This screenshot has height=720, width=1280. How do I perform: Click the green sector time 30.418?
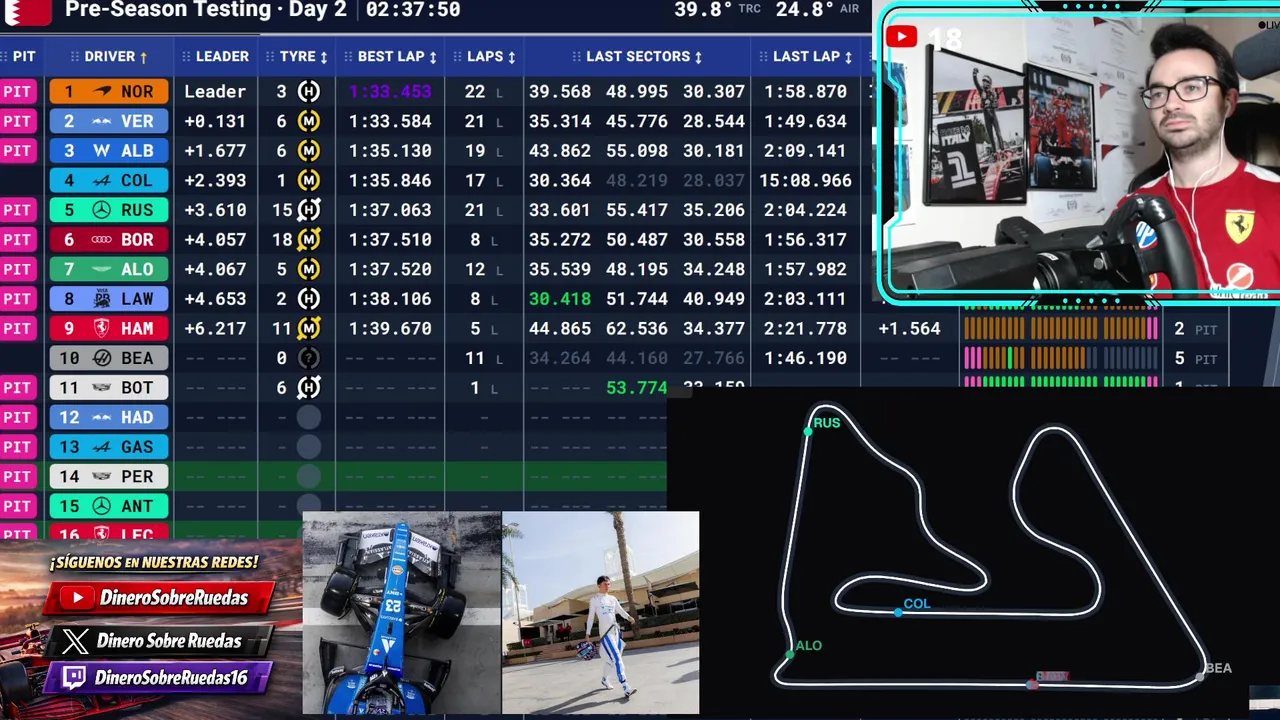(560, 299)
